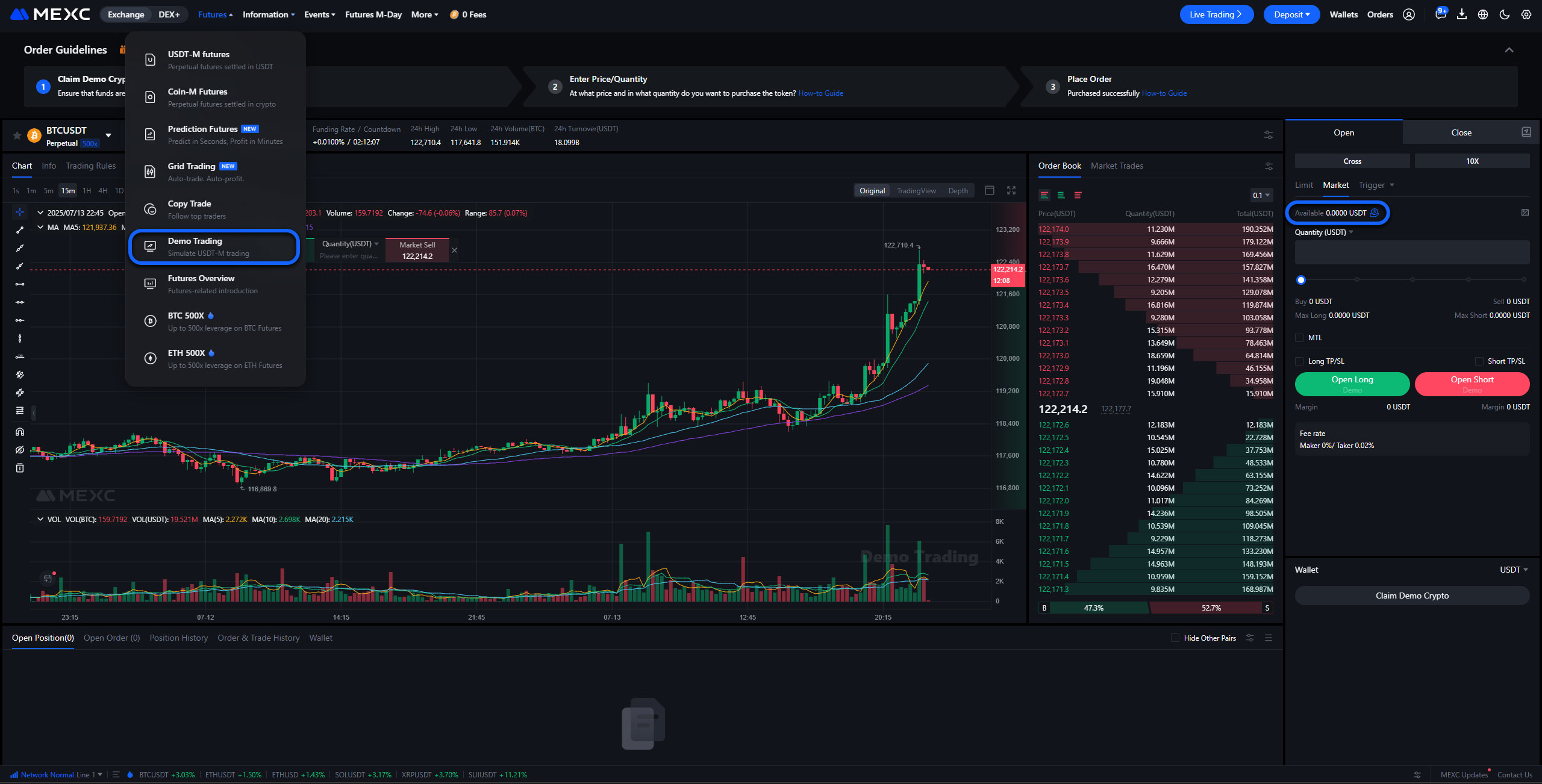Hide all drawings with eye-slash icon
Viewport: 1542px width, 784px height.
coord(20,450)
